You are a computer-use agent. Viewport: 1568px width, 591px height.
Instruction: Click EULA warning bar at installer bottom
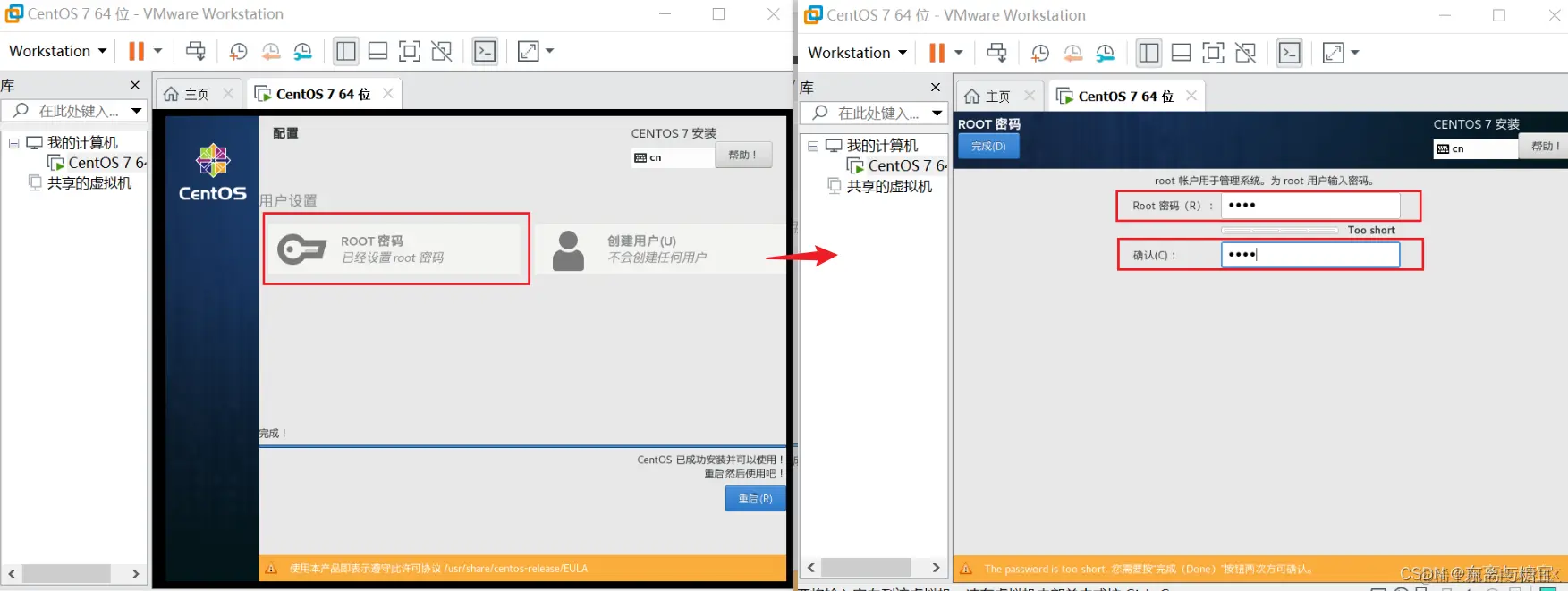[x=524, y=569]
